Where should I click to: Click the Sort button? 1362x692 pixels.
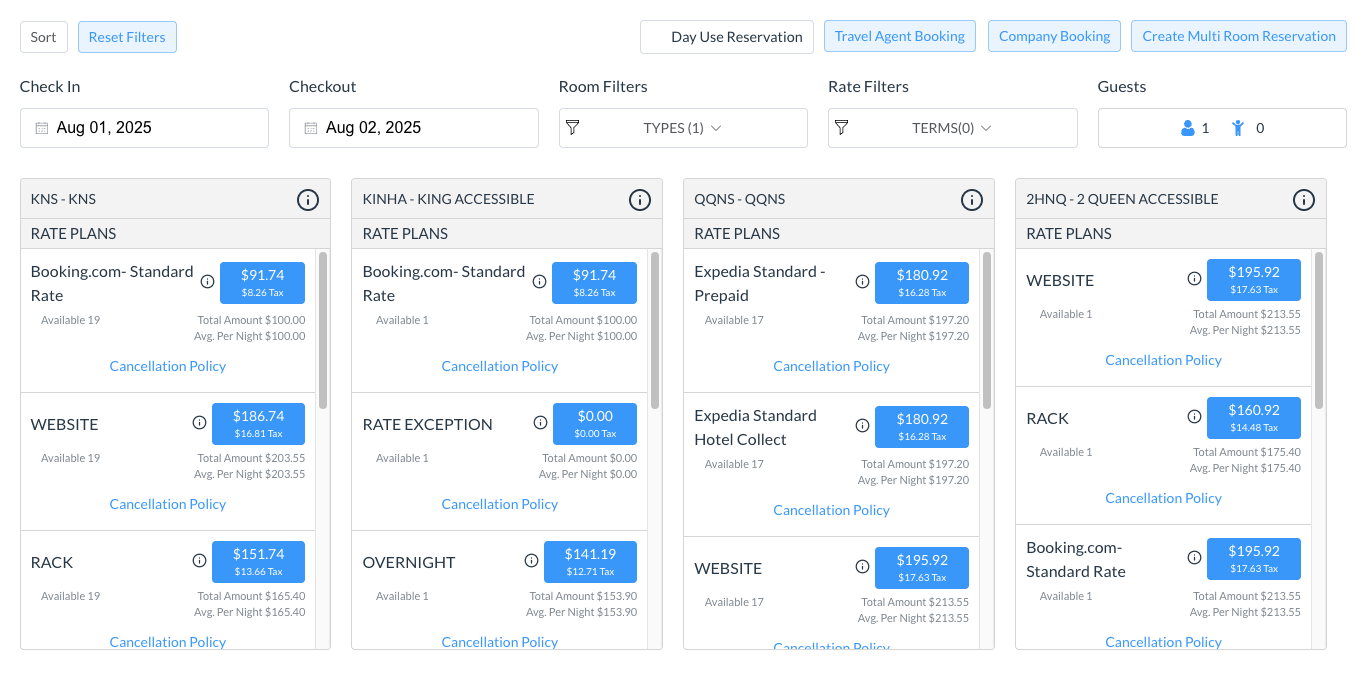(x=43, y=37)
